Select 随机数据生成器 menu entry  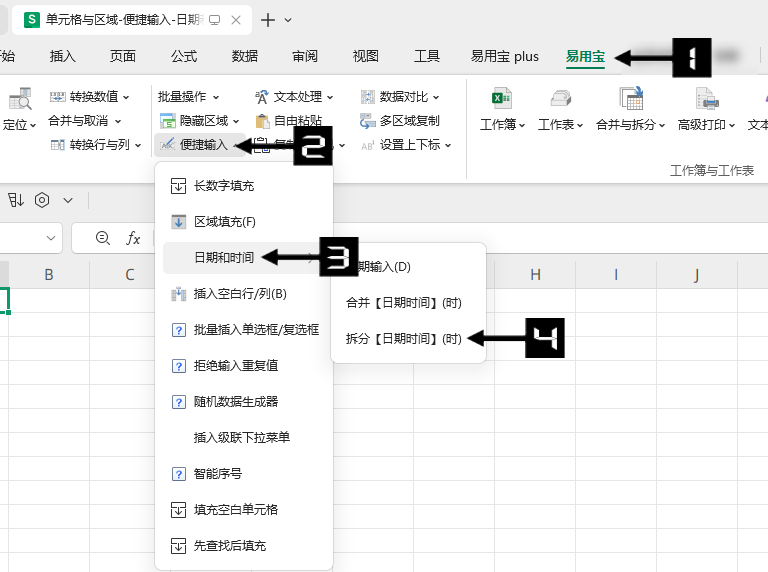point(235,401)
